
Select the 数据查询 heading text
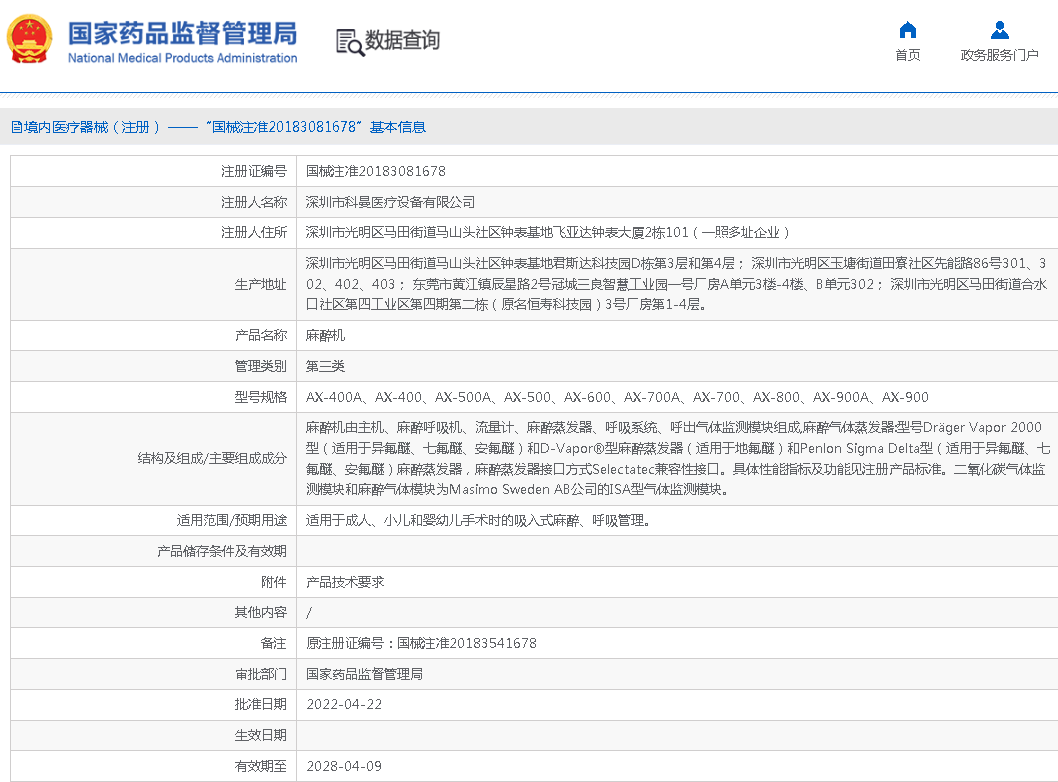(402, 41)
